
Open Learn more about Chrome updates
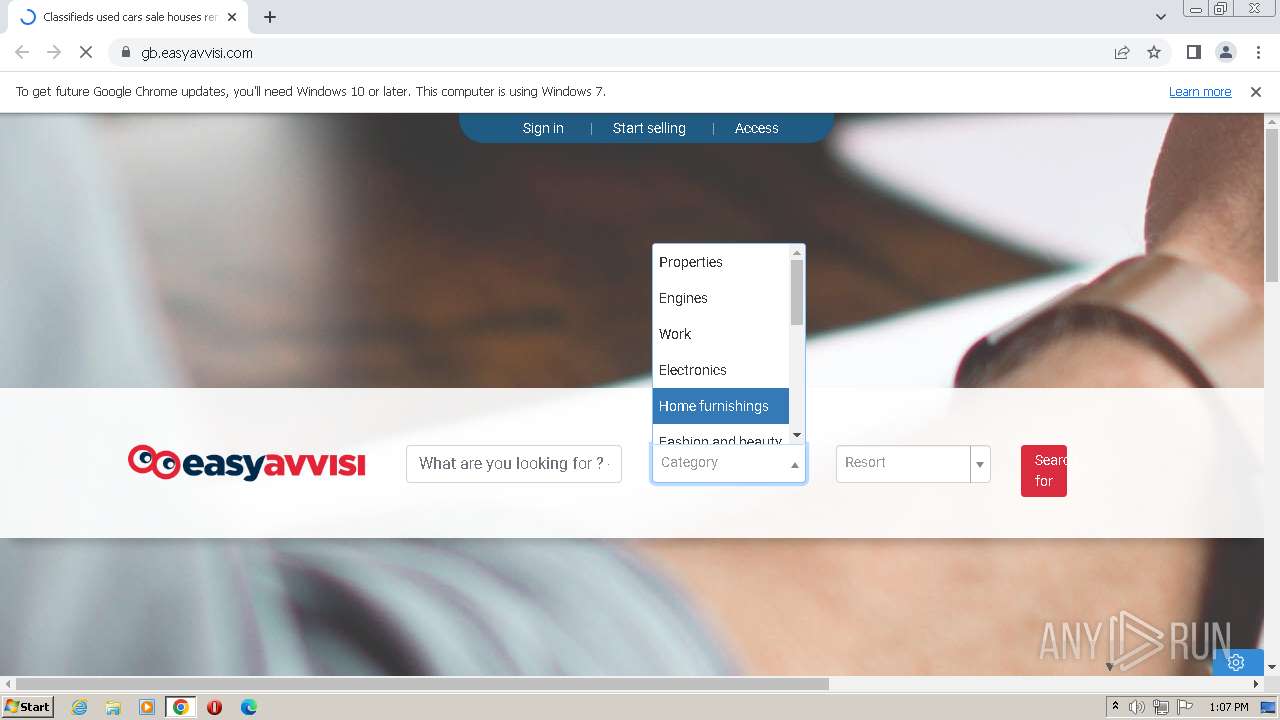pyautogui.click(x=1200, y=92)
